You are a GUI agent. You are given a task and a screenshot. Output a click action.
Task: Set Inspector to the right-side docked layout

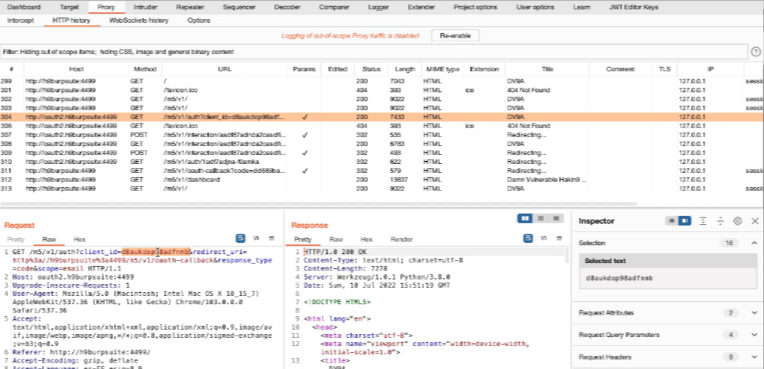(685, 221)
